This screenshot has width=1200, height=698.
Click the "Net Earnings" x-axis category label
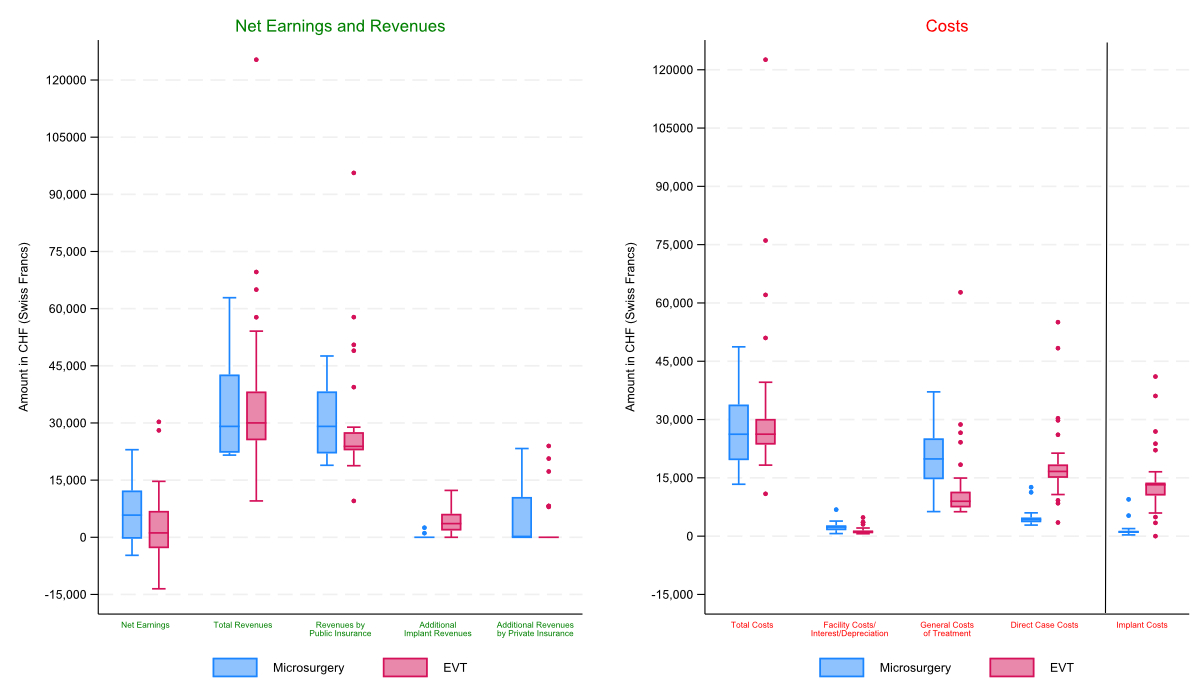[145, 625]
